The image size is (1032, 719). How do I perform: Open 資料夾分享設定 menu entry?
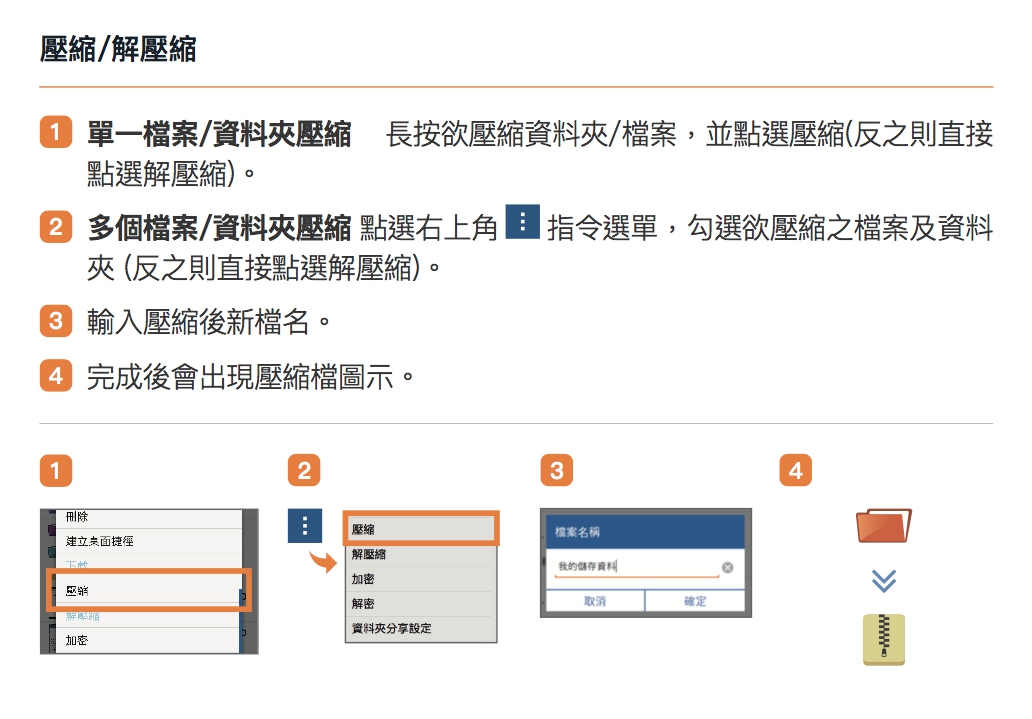point(421,629)
